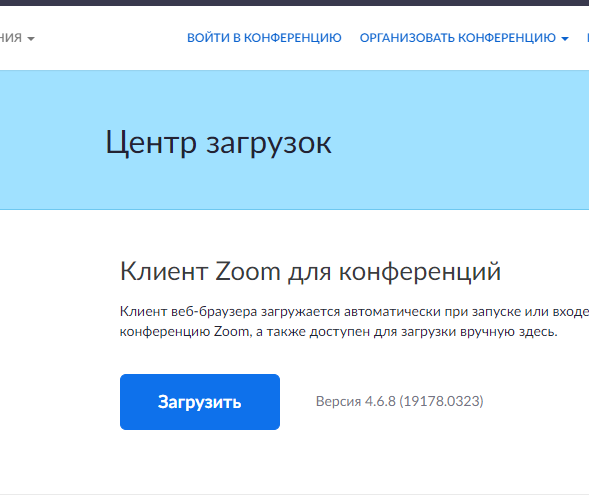This screenshot has height=495, width=589.
Task: Click description line starting Клиент веб-браузера
Action: pos(354,311)
